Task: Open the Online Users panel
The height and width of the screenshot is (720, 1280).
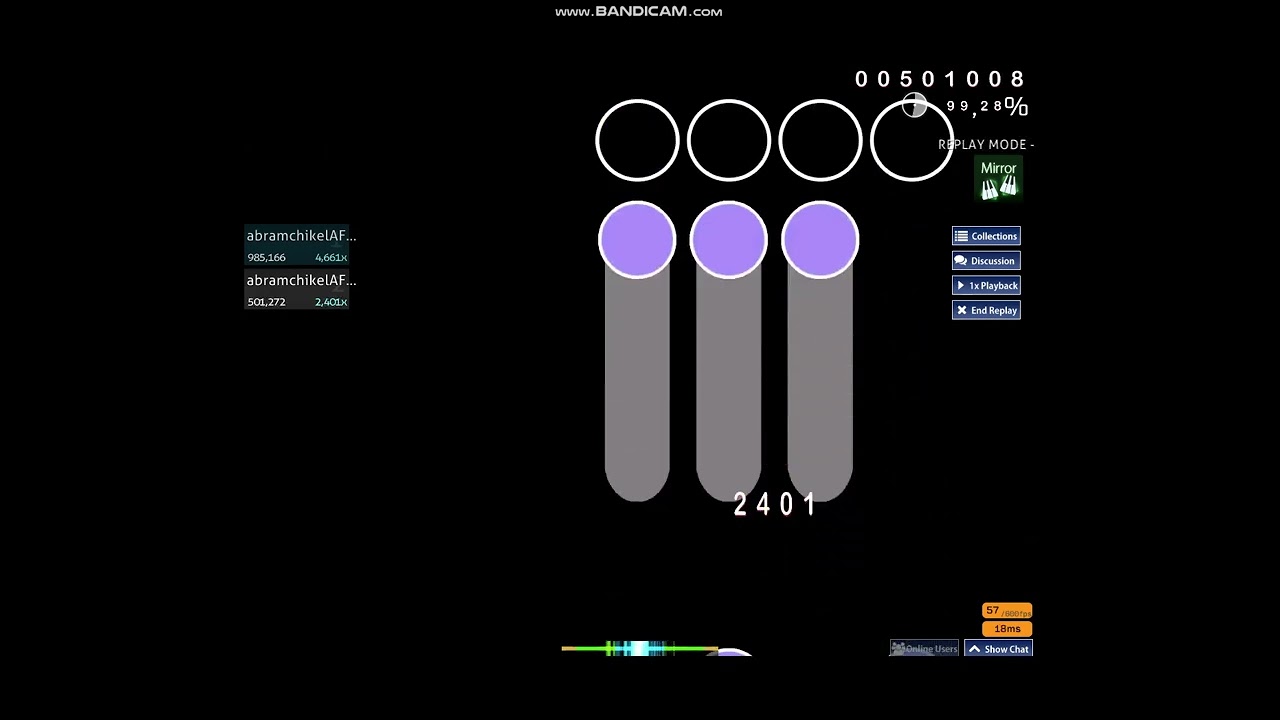Action: pos(924,649)
